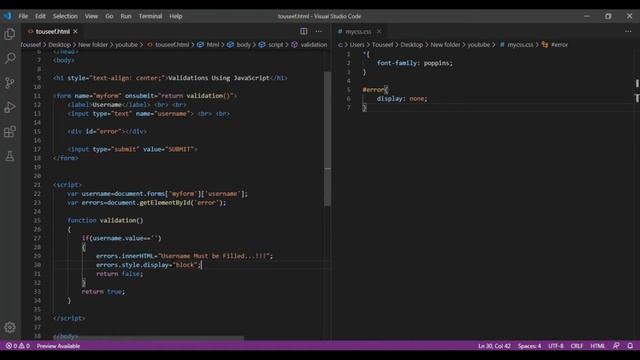Click the 'return true;' line
The image size is (640, 360).
click(x=103, y=291)
